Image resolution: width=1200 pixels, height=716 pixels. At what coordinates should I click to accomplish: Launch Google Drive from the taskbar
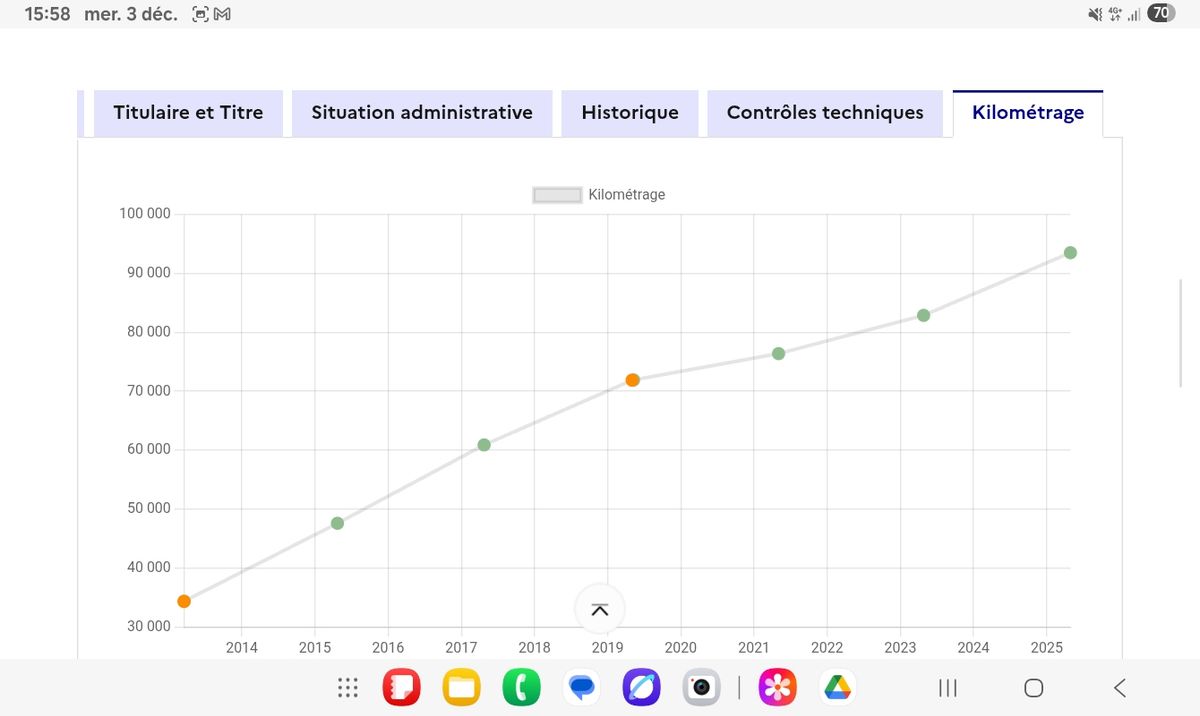point(837,687)
